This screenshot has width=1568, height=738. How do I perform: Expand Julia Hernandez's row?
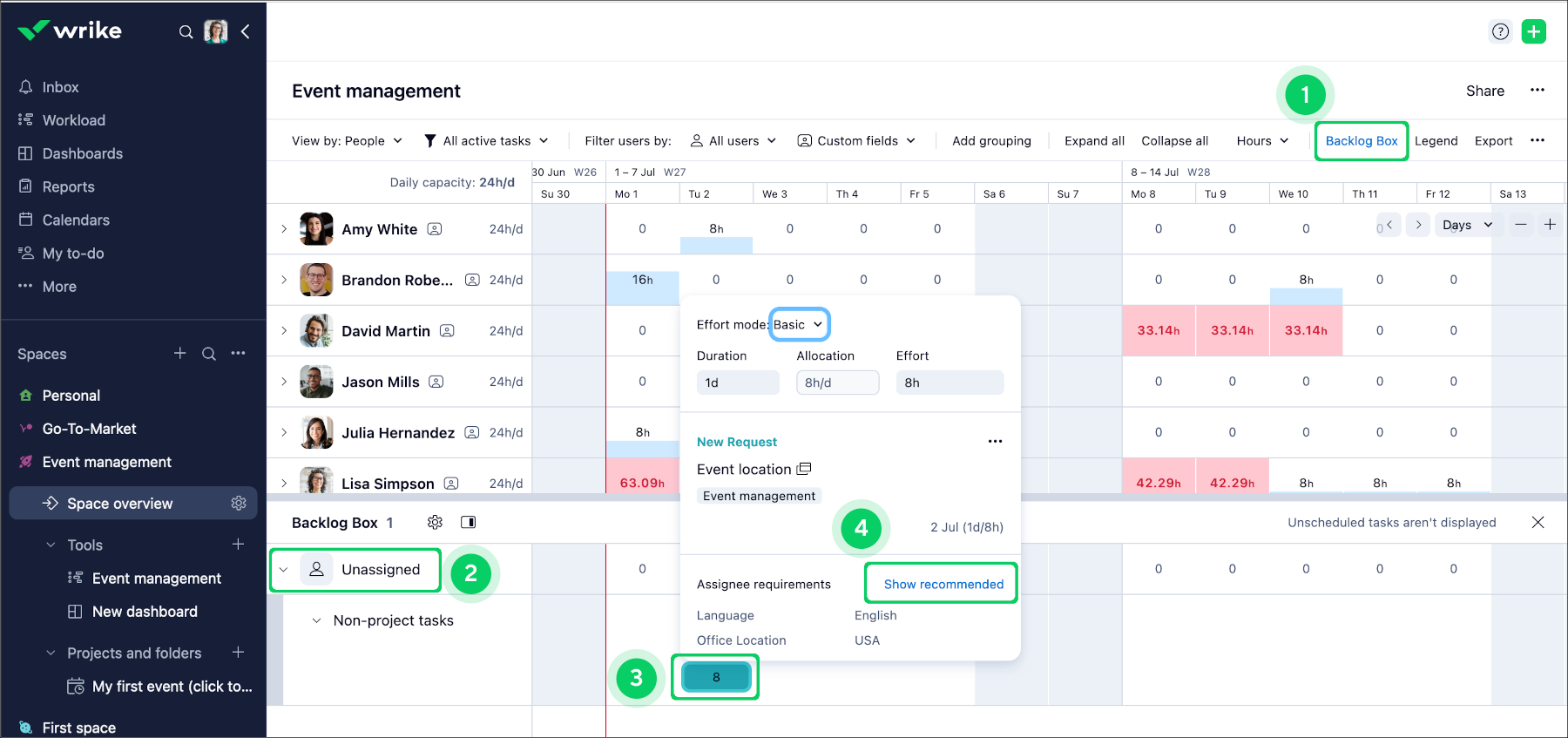pyautogui.click(x=284, y=432)
